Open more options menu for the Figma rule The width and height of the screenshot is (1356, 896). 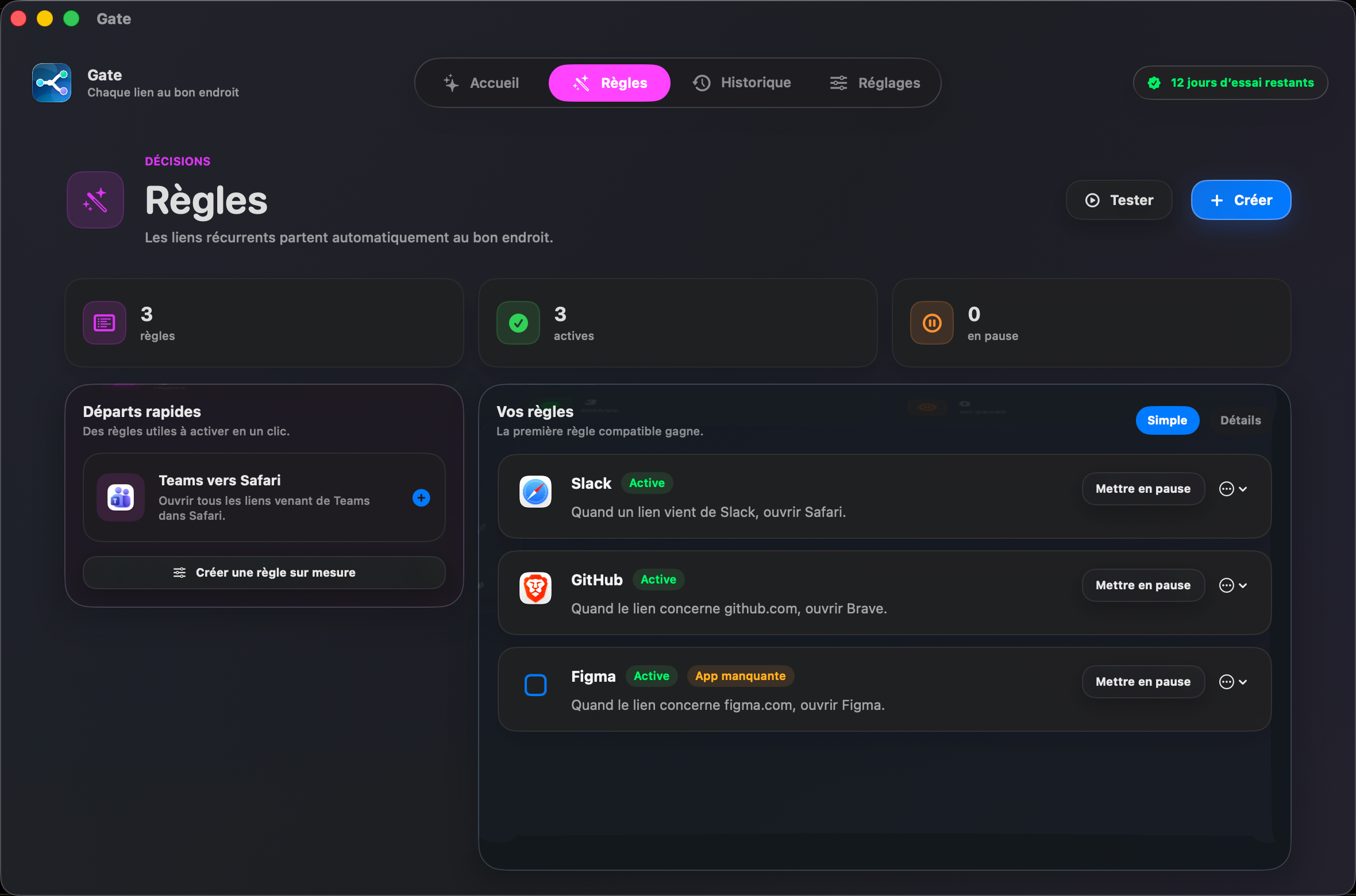point(1233,682)
